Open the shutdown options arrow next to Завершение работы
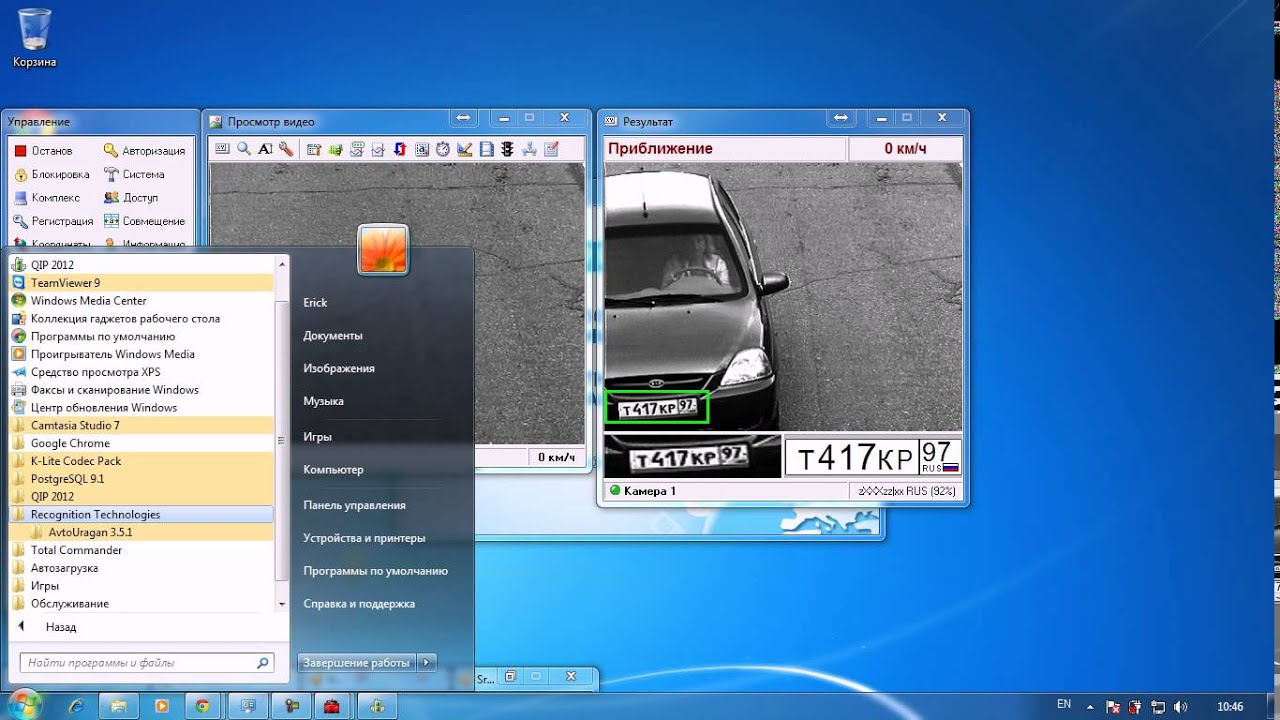The image size is (1280, 720). (x=427, y=663)
